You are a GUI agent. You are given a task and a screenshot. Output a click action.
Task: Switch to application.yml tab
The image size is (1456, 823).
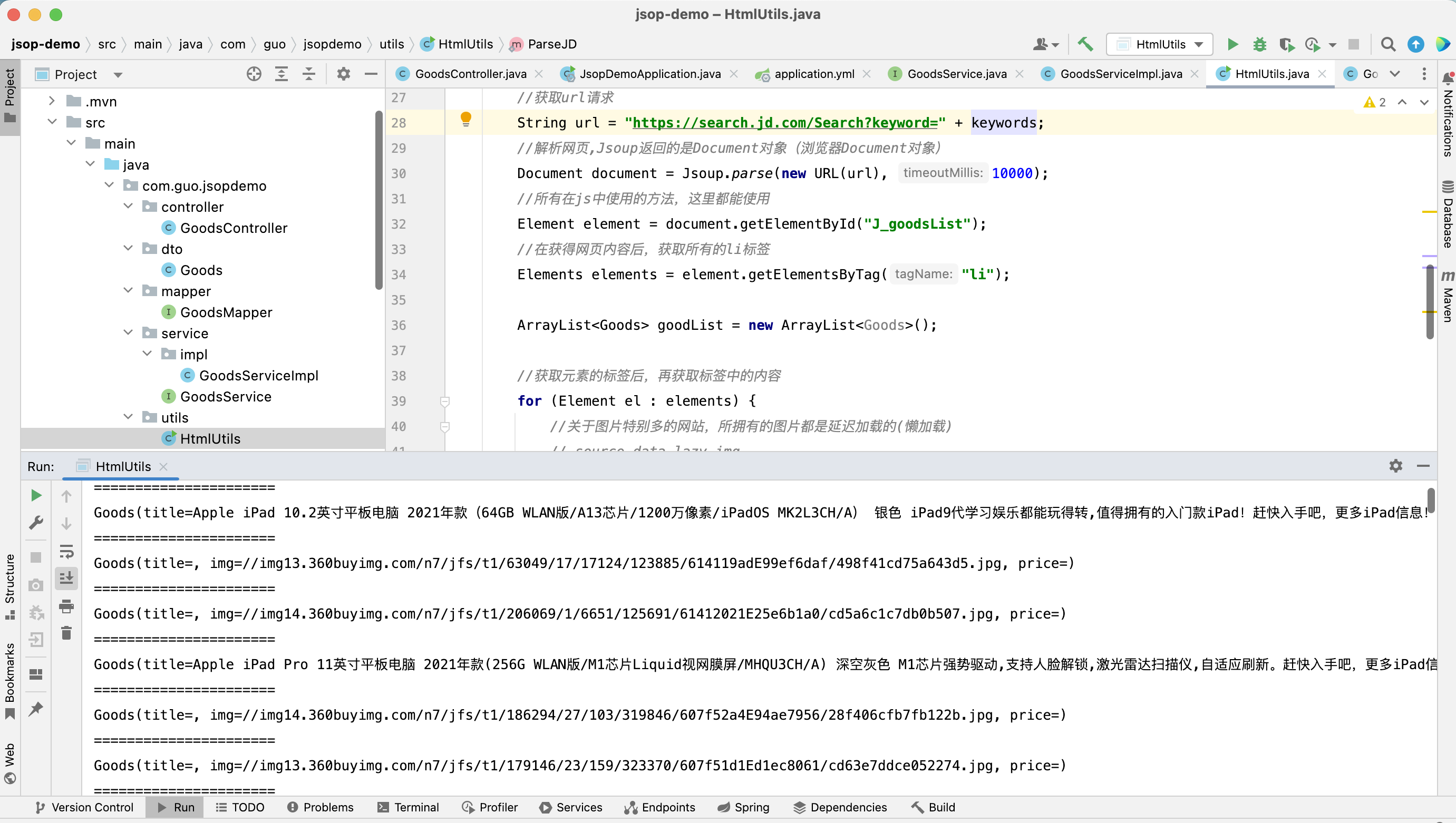pos(814,73)
